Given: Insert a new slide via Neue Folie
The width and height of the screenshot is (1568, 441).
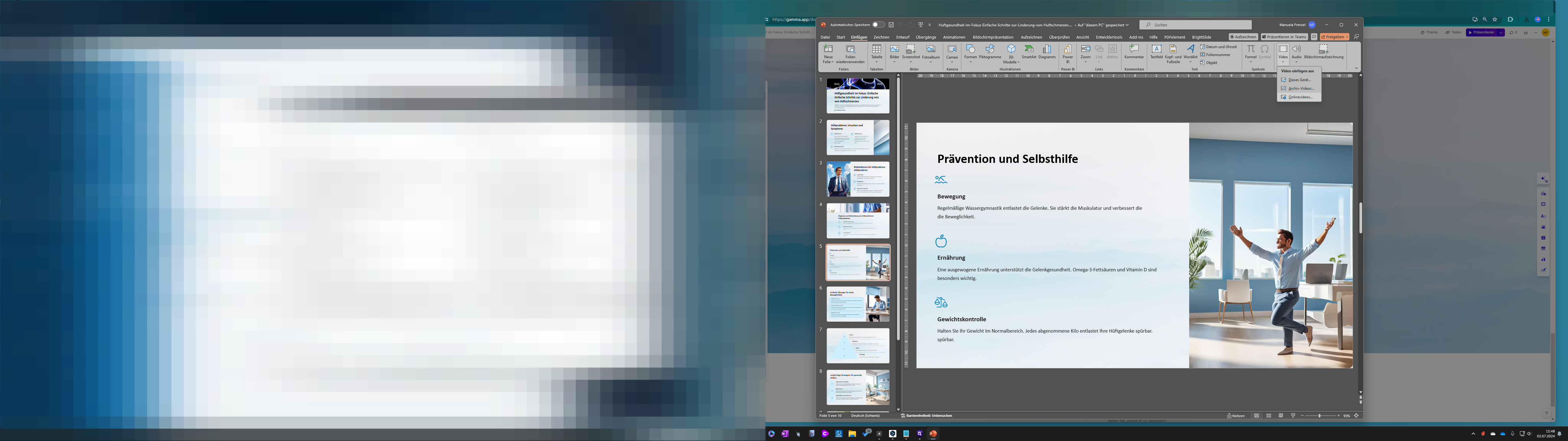Looking at the screenshot, I should (828, 54).
